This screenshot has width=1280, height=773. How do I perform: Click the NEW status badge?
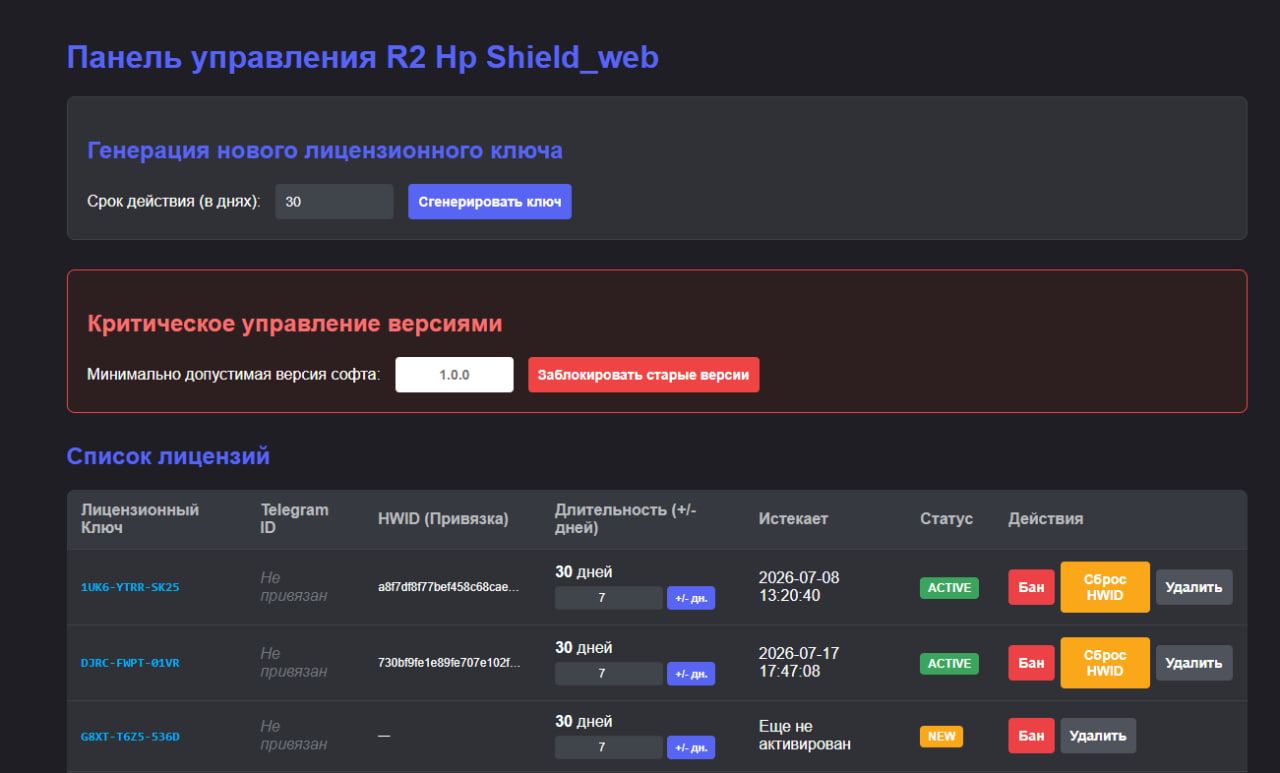[x=941, y=736]
